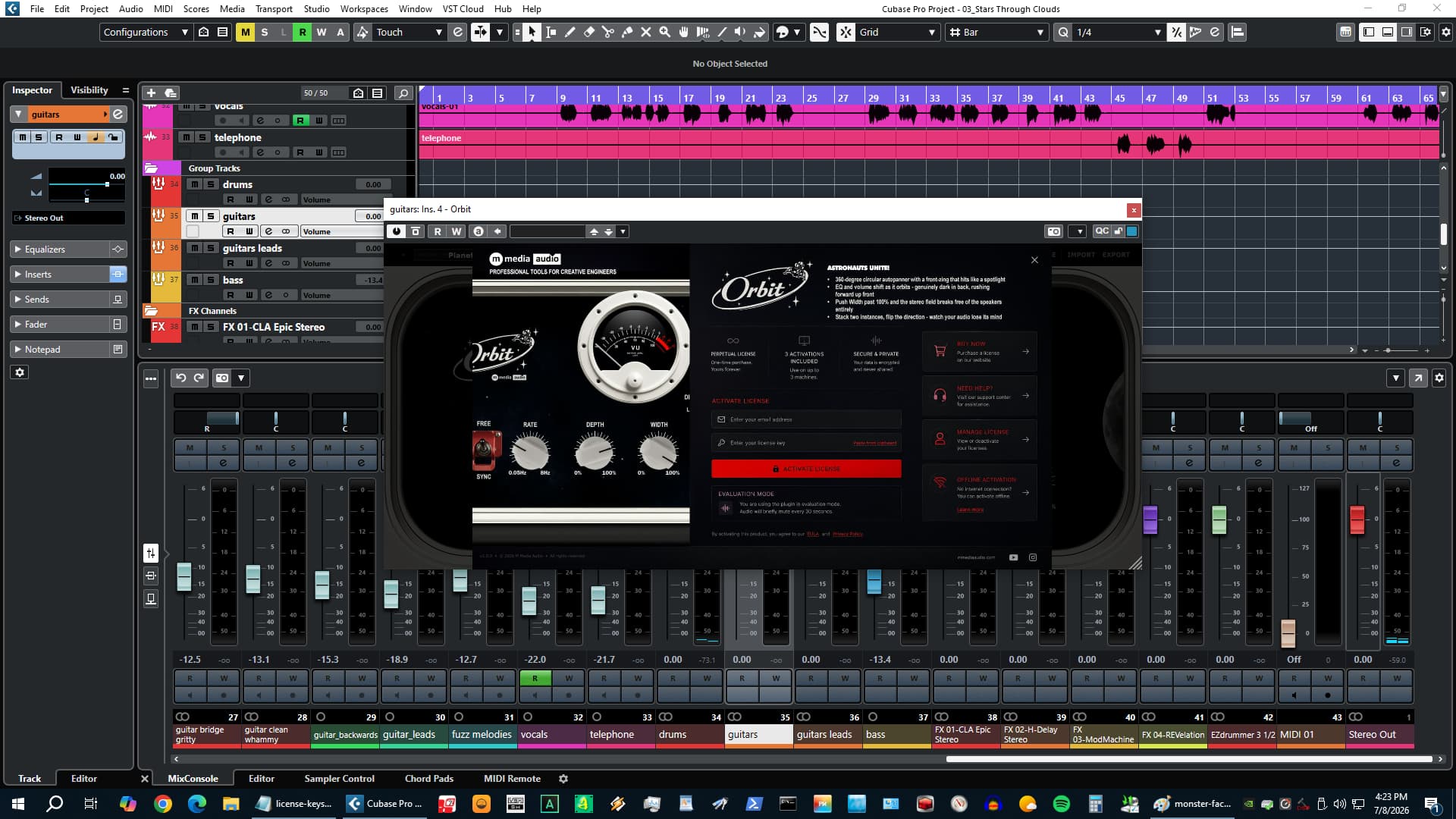
Task: Expand the Inserts inspector section
Action: point(60,275)
